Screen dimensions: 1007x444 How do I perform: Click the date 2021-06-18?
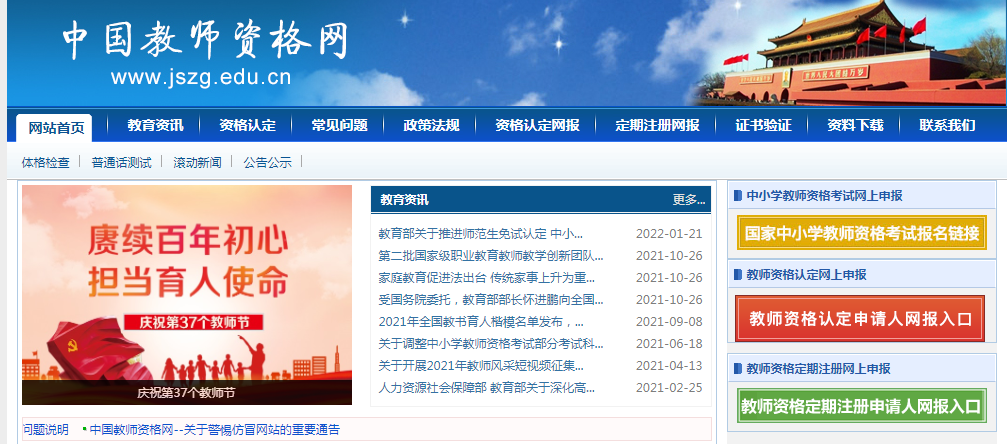point(669,344)
